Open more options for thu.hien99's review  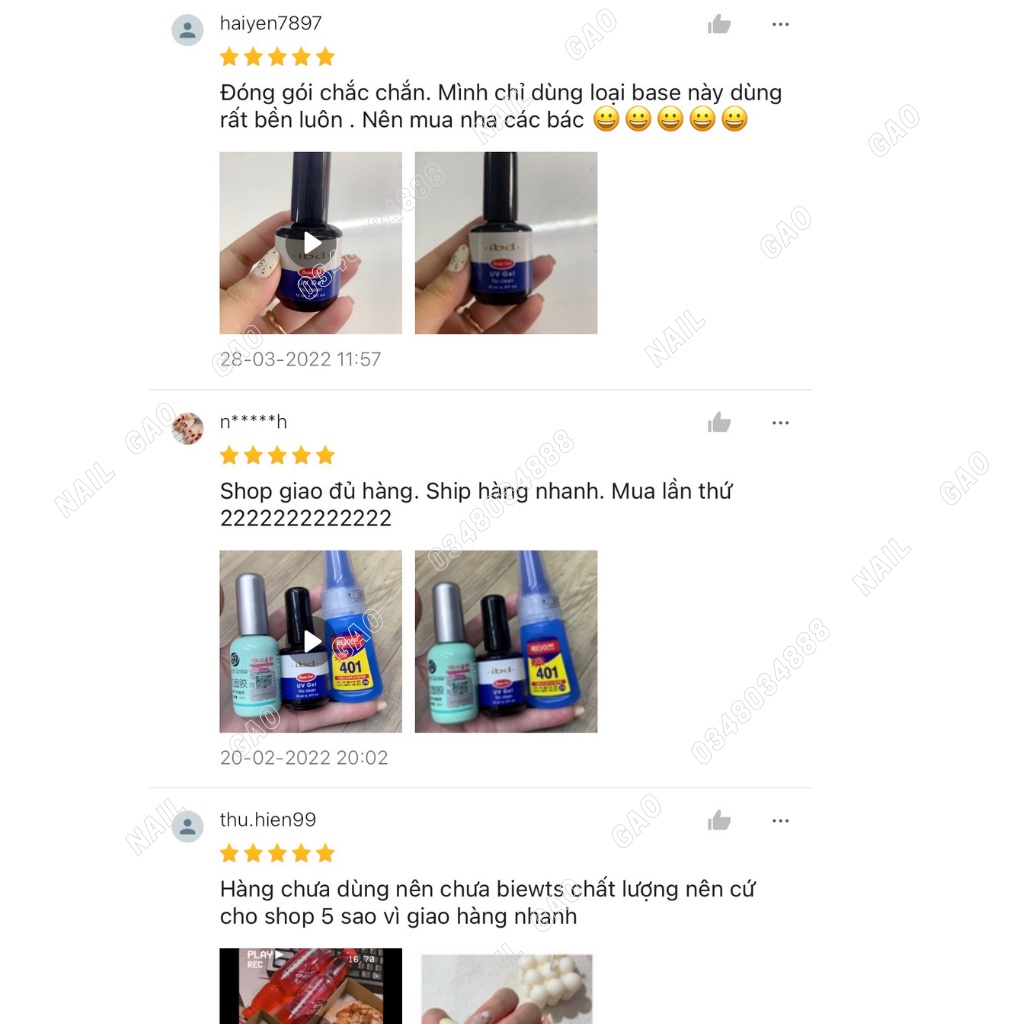[x=780, y=821]
